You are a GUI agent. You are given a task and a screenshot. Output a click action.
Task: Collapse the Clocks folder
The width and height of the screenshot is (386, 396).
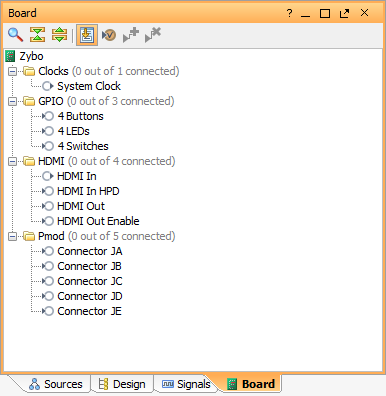[x=12, y=71]
